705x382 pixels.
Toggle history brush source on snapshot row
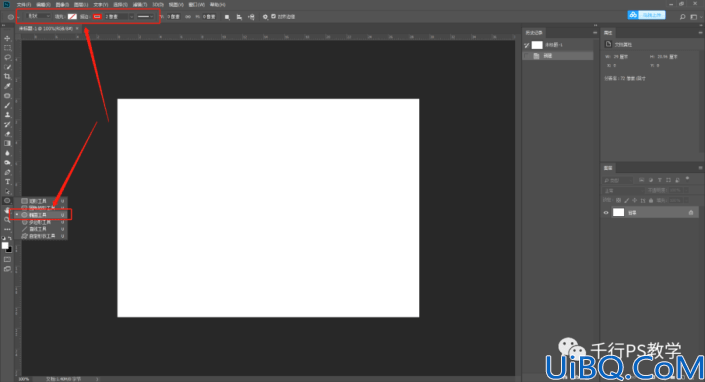tap(527, 45)
